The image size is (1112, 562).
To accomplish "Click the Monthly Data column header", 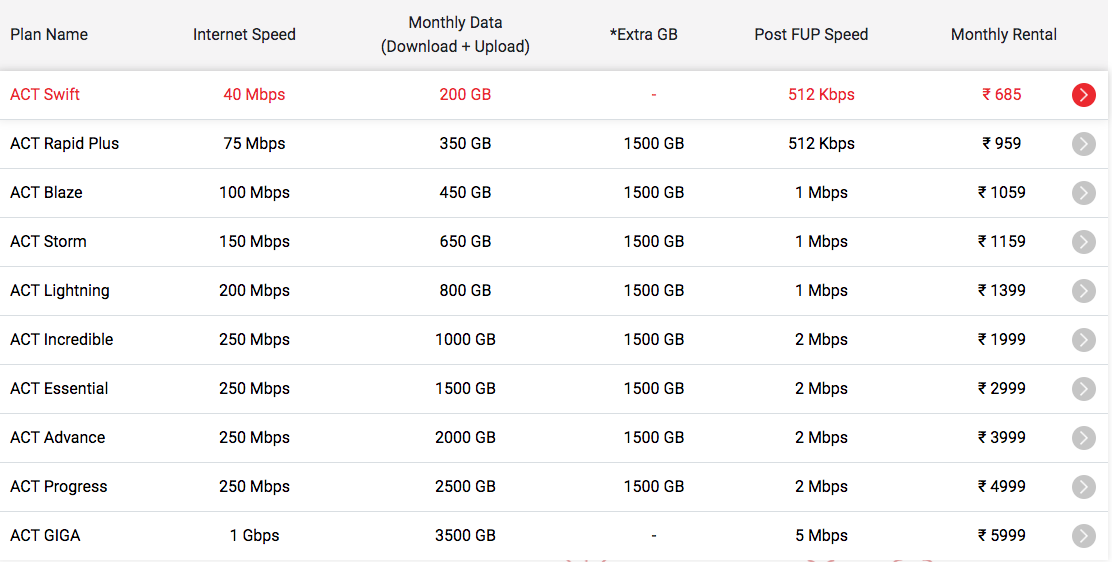I will (x=455, y=34).
